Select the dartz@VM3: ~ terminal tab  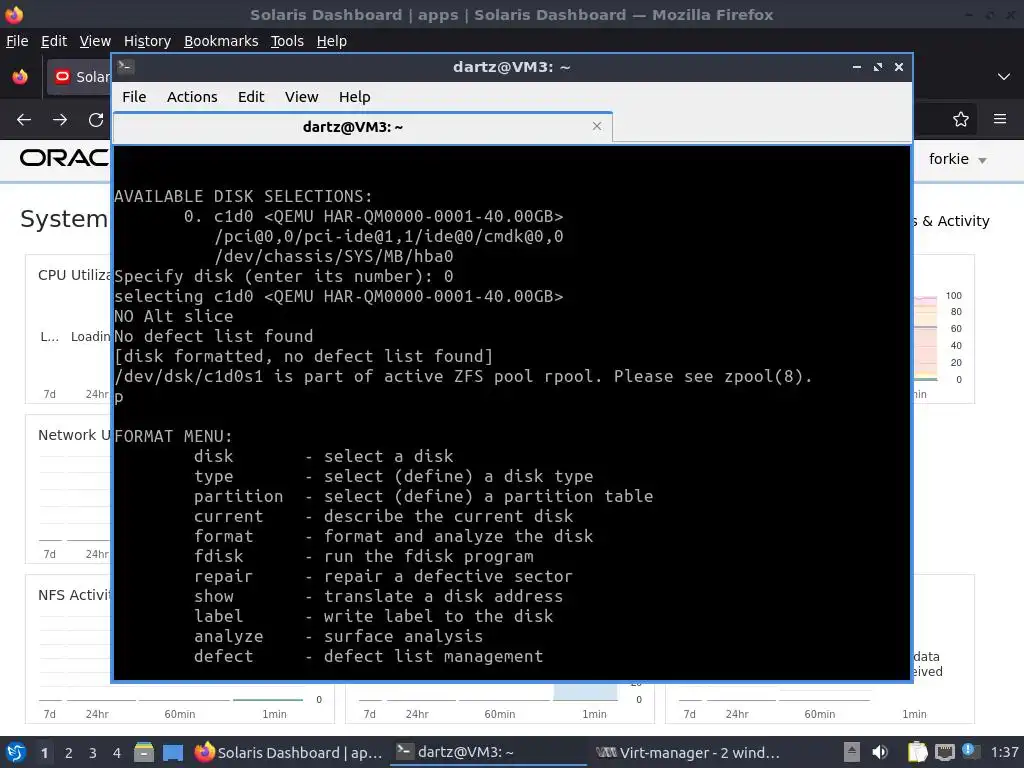(x=362, y=127)
